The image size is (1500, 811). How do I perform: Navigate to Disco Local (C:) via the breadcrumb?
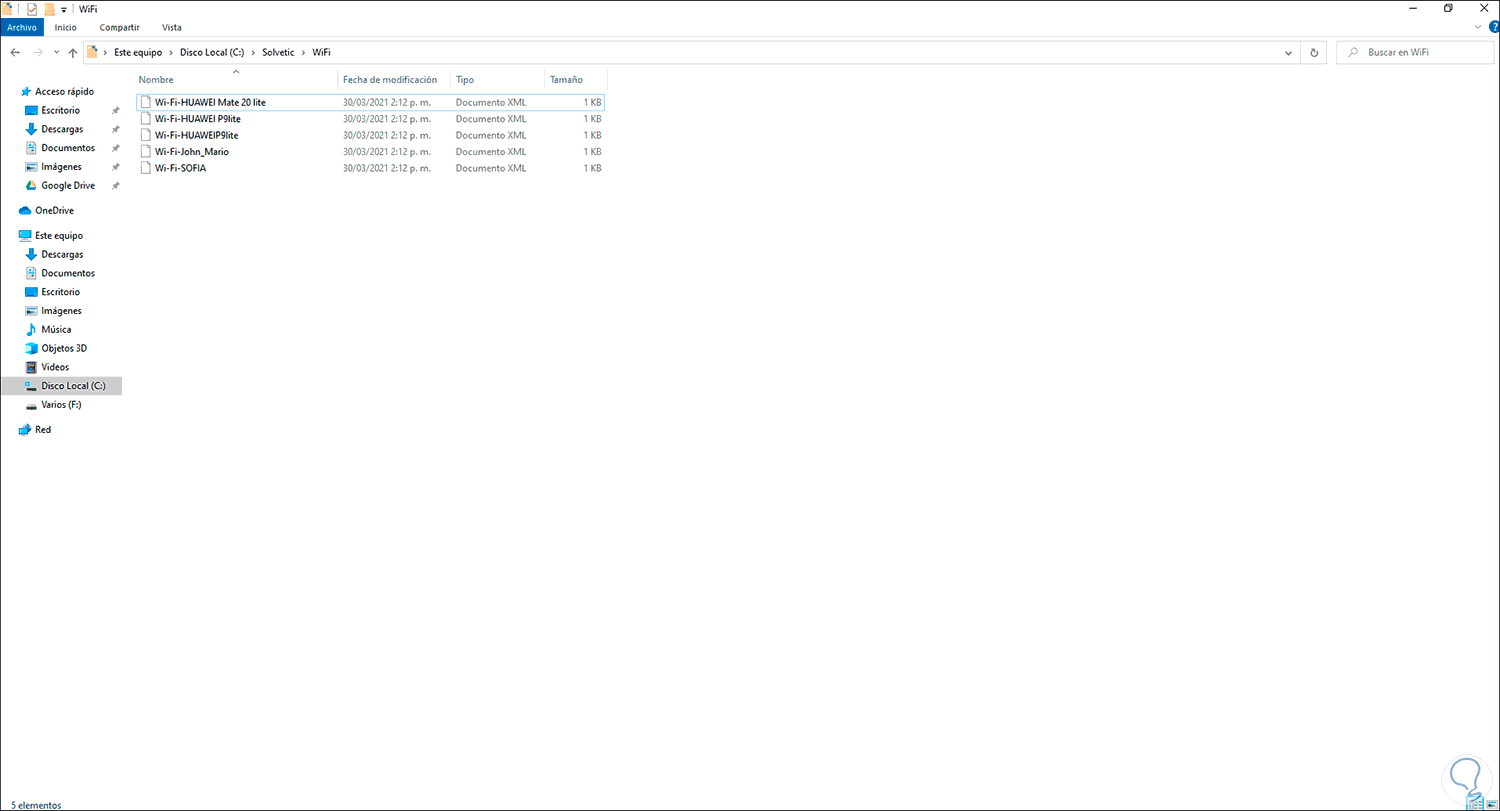pyautogui.click(x=212, y=52)
